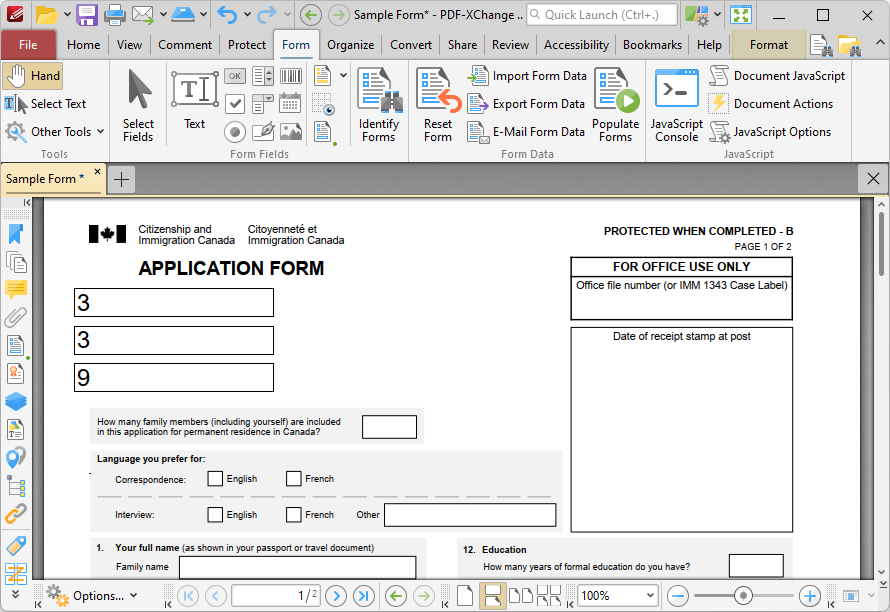Select the Barcode form field tool

coord(290,76)
